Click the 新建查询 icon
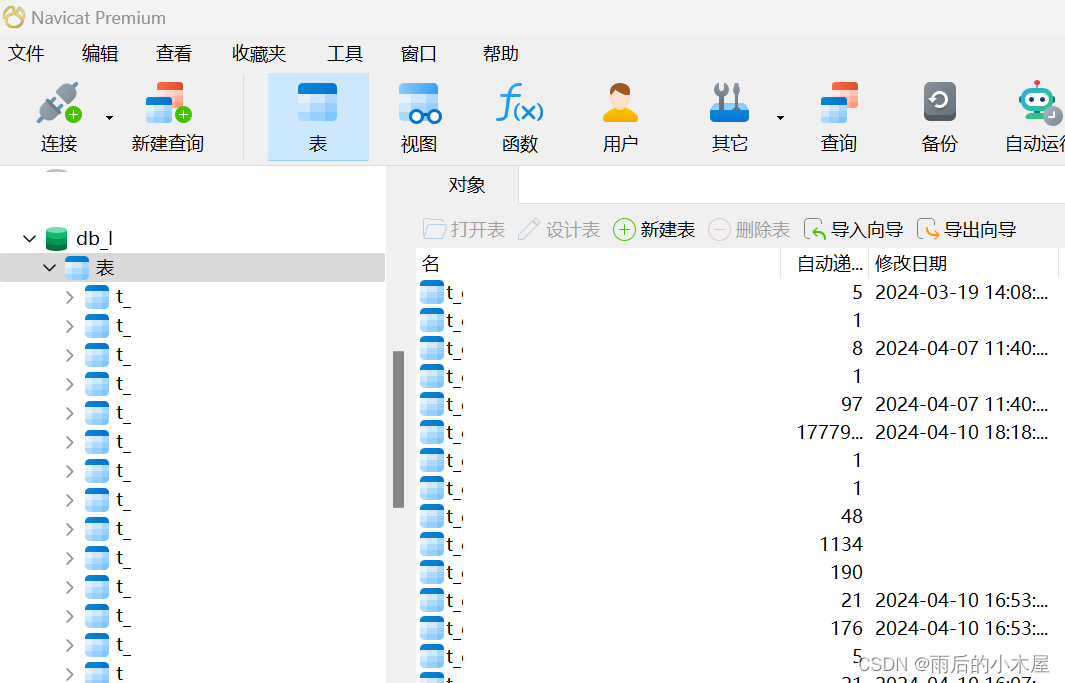This screenshot has height=683, width=1065. [x=166, y=112]
